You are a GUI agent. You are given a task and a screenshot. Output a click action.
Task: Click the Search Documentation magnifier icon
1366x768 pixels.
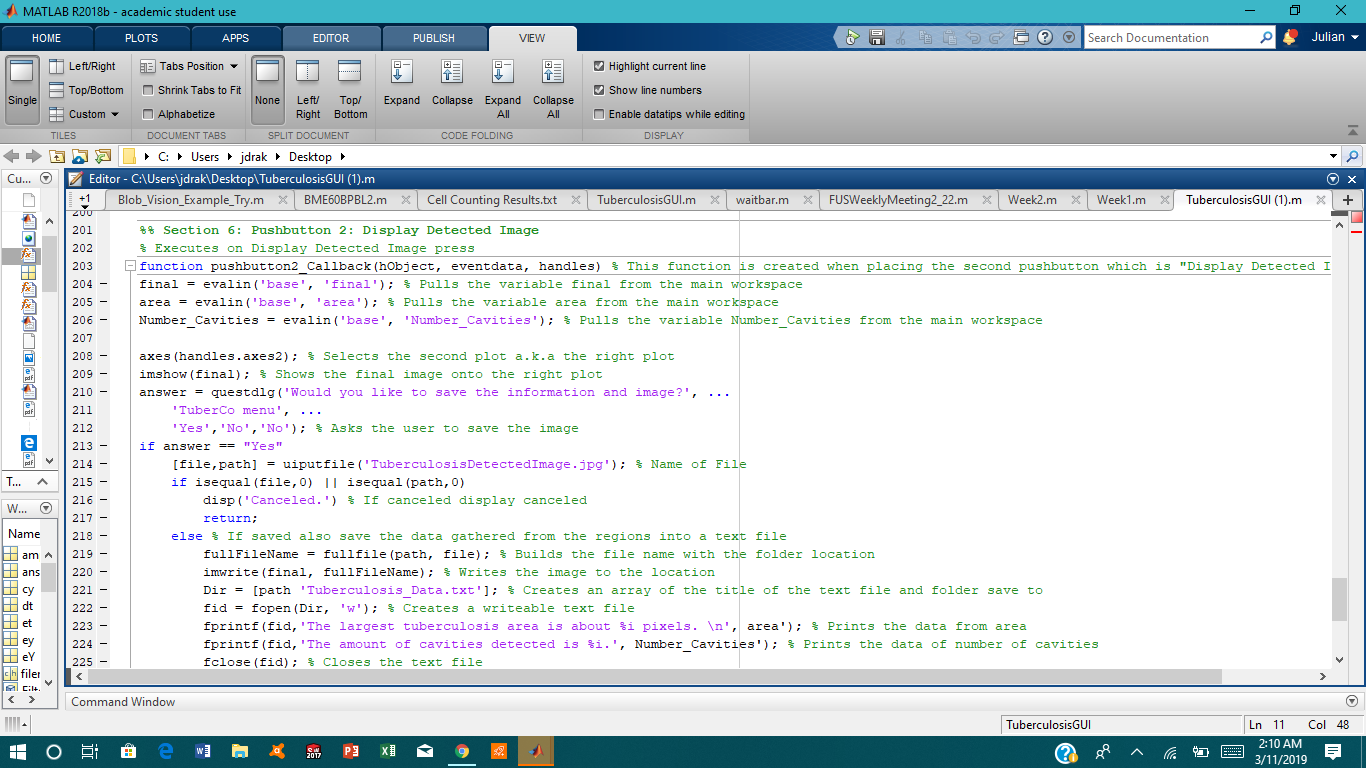point(1266,37)
